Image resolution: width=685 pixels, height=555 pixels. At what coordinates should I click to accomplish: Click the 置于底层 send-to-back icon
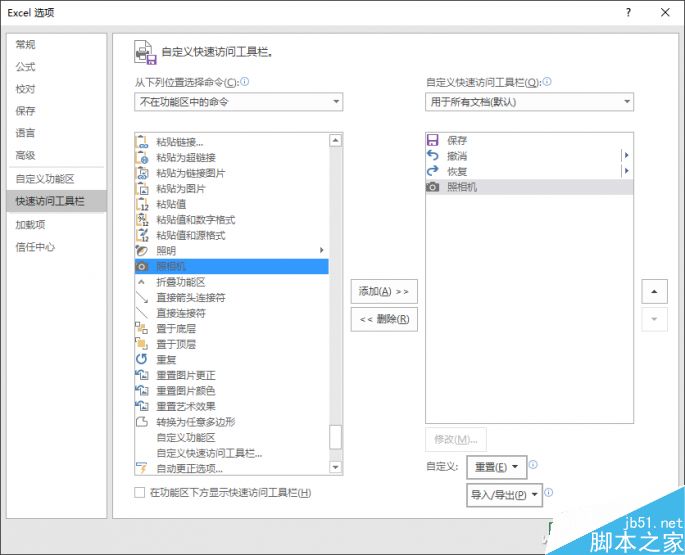[x=142, y=328]
